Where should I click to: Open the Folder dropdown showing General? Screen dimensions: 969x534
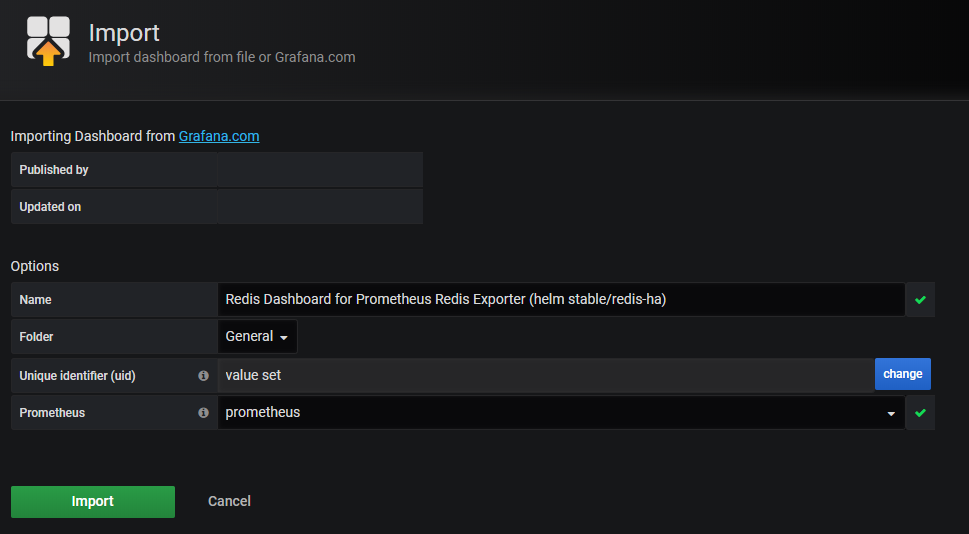[257, 336]
